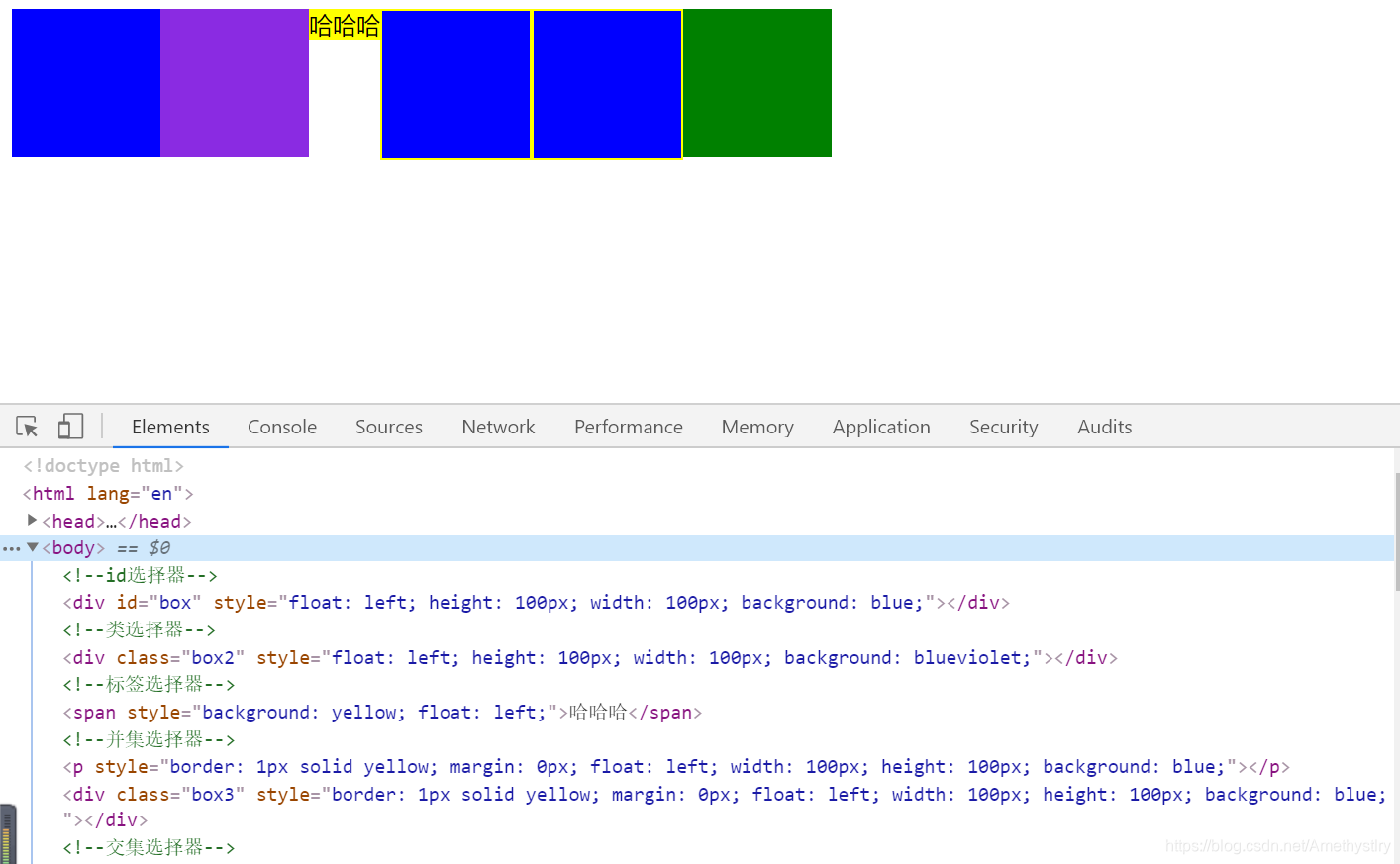Click the green box on the page
The width and height of the screenshot is (1400, 864).
pos(757,83)
